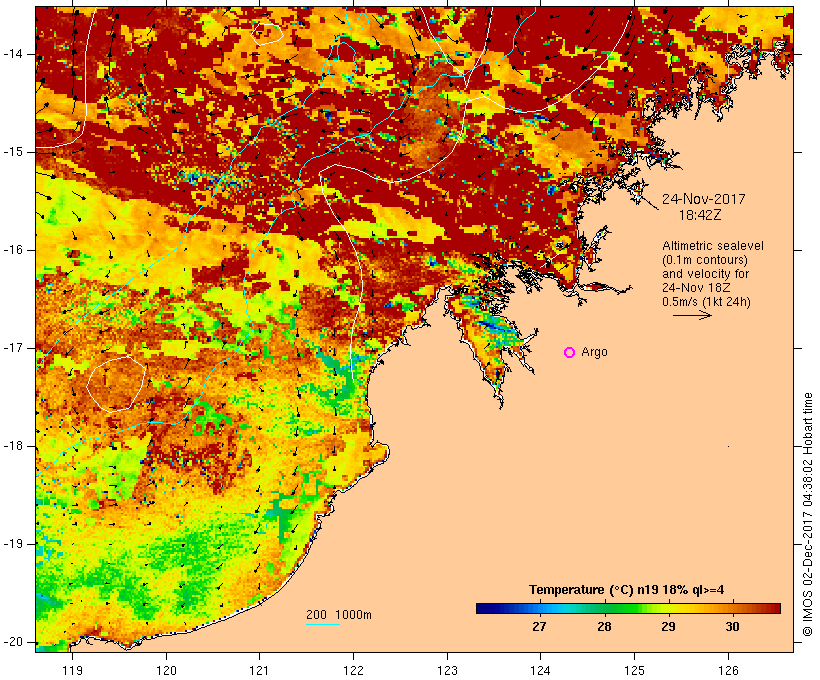This screenshot has height=680, width=820.
Task: Click latitude axis label '-17'
Action: point(13,348)
